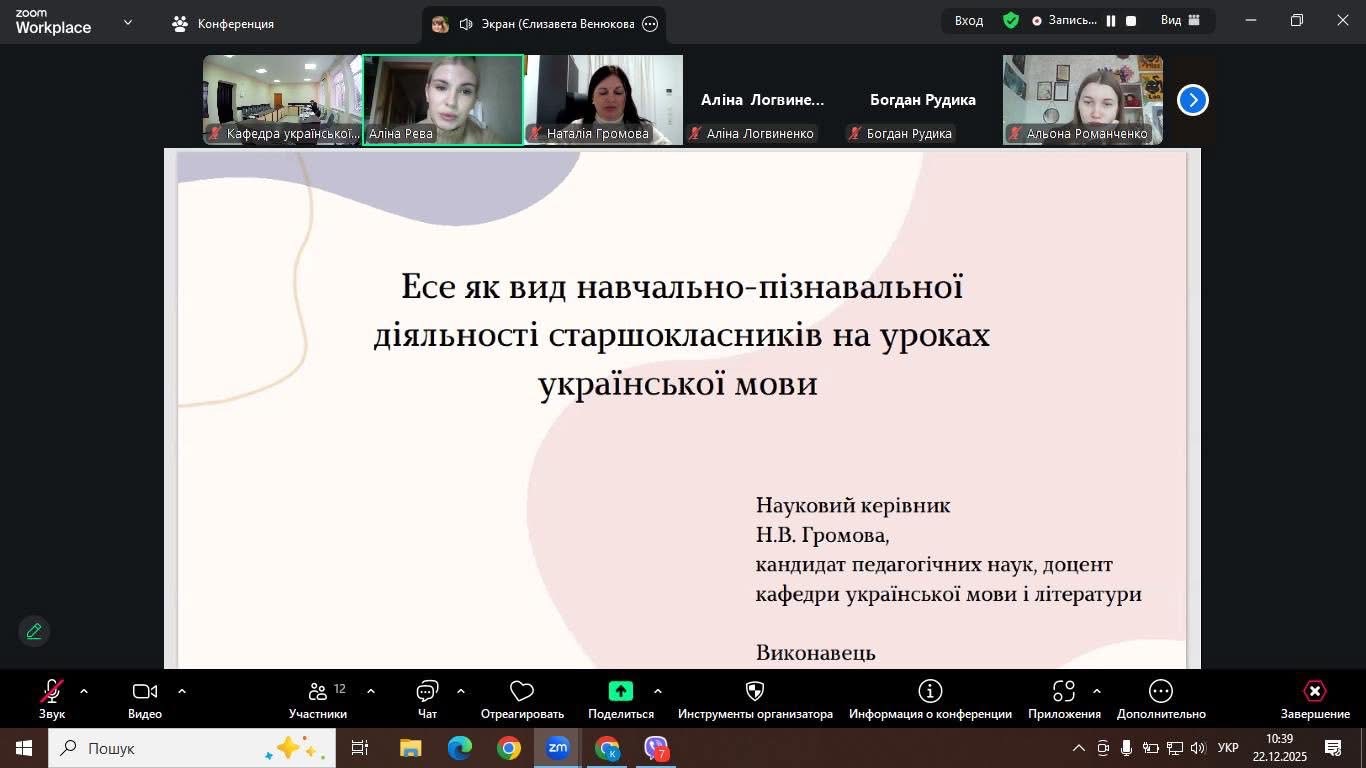Show next participants with the blue arrow
This screenshot has height=768, width=1366.
tap(1192, 100)
